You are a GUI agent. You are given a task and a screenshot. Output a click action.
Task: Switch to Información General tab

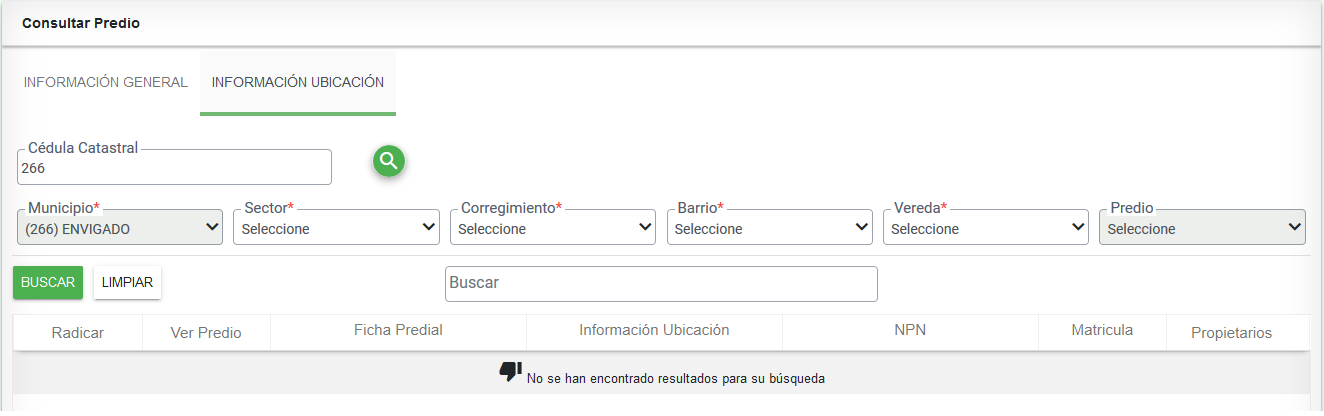pyautogui.click(x=106, y=83)
